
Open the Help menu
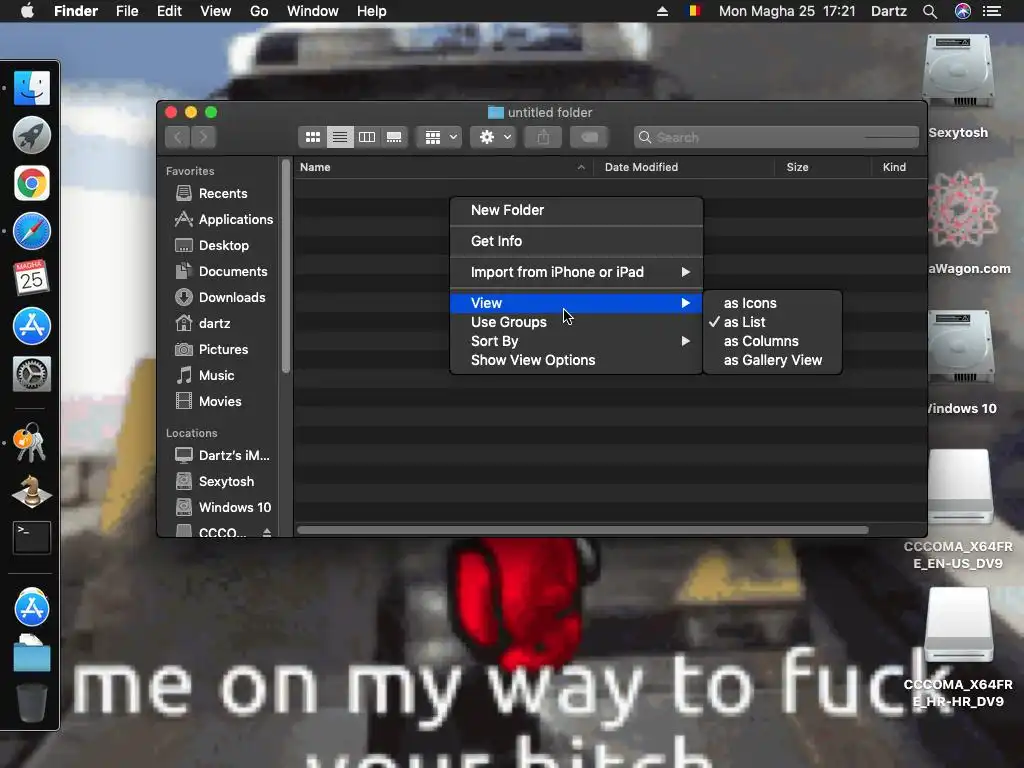372,11
